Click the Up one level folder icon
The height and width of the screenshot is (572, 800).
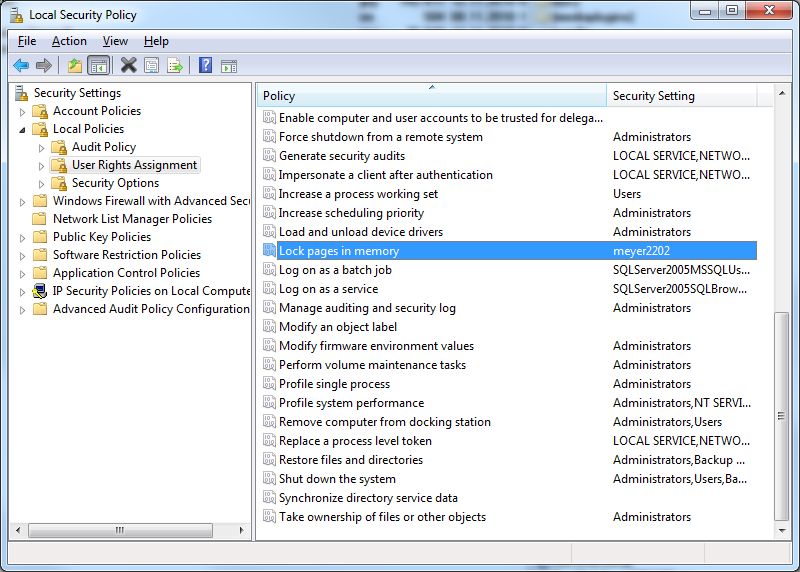(74, 66)
